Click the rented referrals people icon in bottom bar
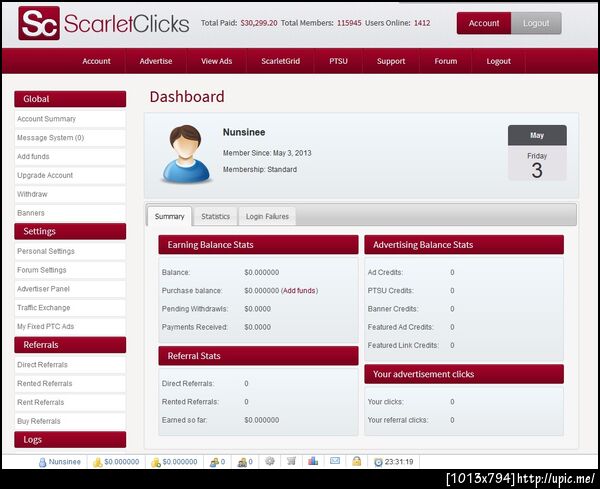 242,462
